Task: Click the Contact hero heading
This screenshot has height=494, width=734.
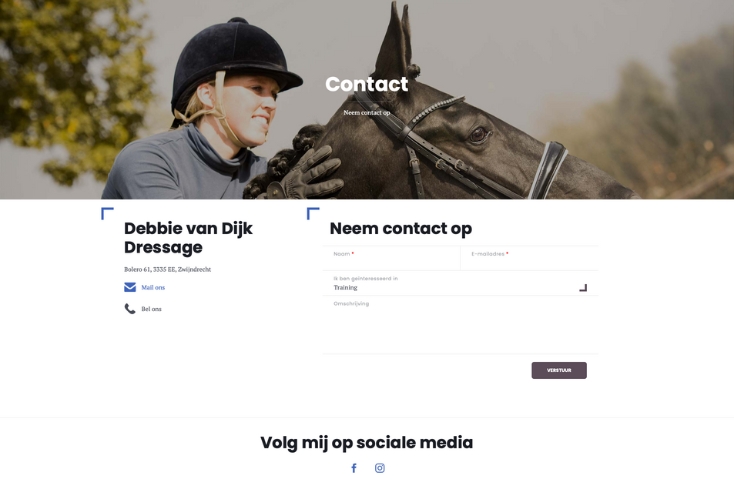Action: click(367, 84)
